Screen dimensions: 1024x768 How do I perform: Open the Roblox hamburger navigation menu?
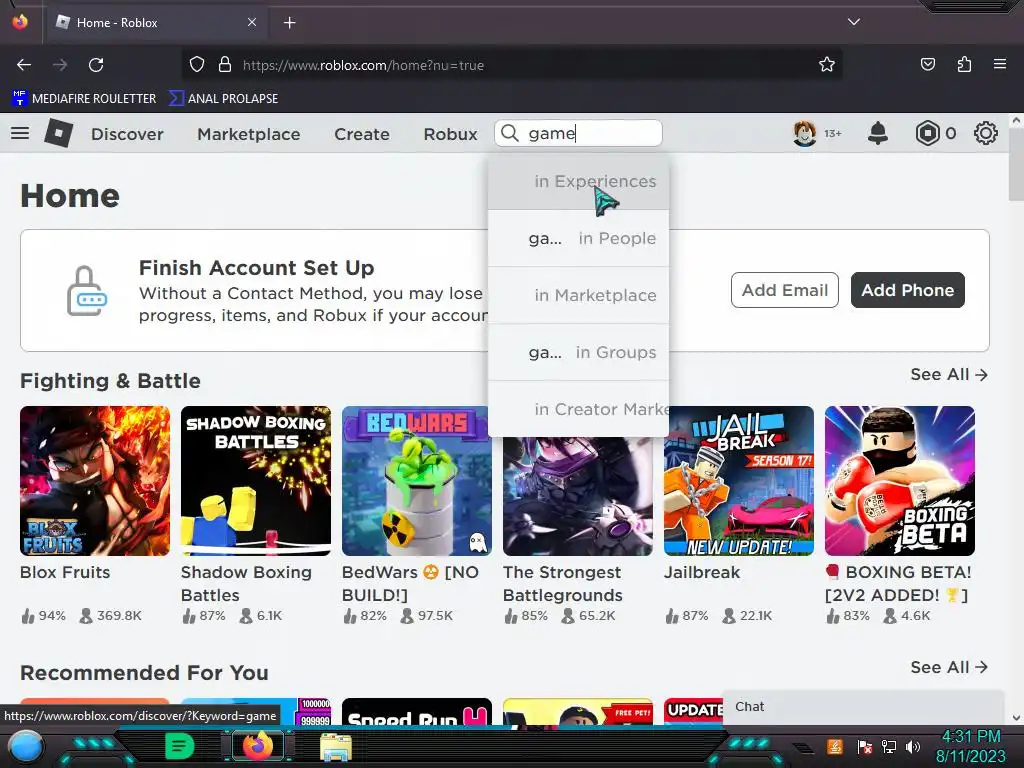pyautogui.click(x=20, y=133)
